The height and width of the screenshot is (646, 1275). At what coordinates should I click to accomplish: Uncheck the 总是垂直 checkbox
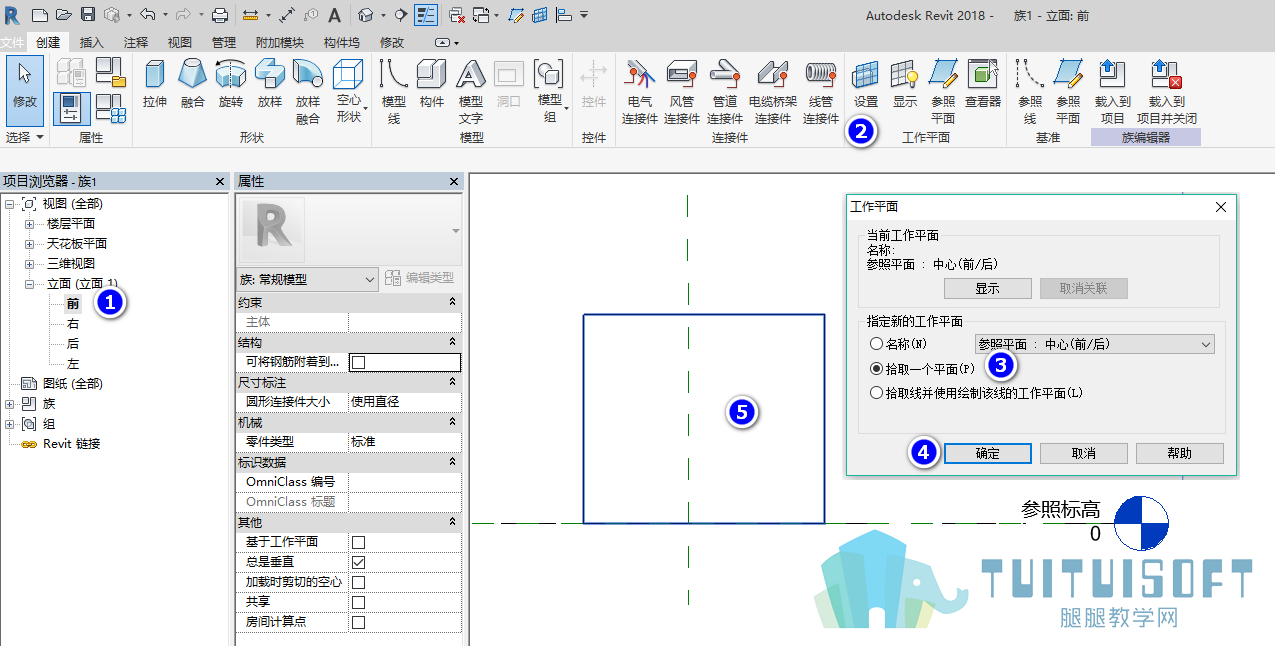358,562
